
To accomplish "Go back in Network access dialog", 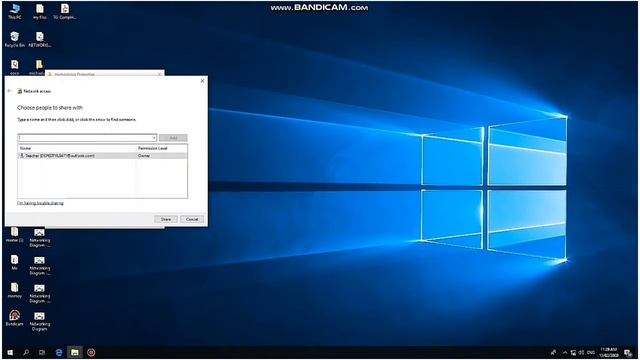I will [10, 91].
